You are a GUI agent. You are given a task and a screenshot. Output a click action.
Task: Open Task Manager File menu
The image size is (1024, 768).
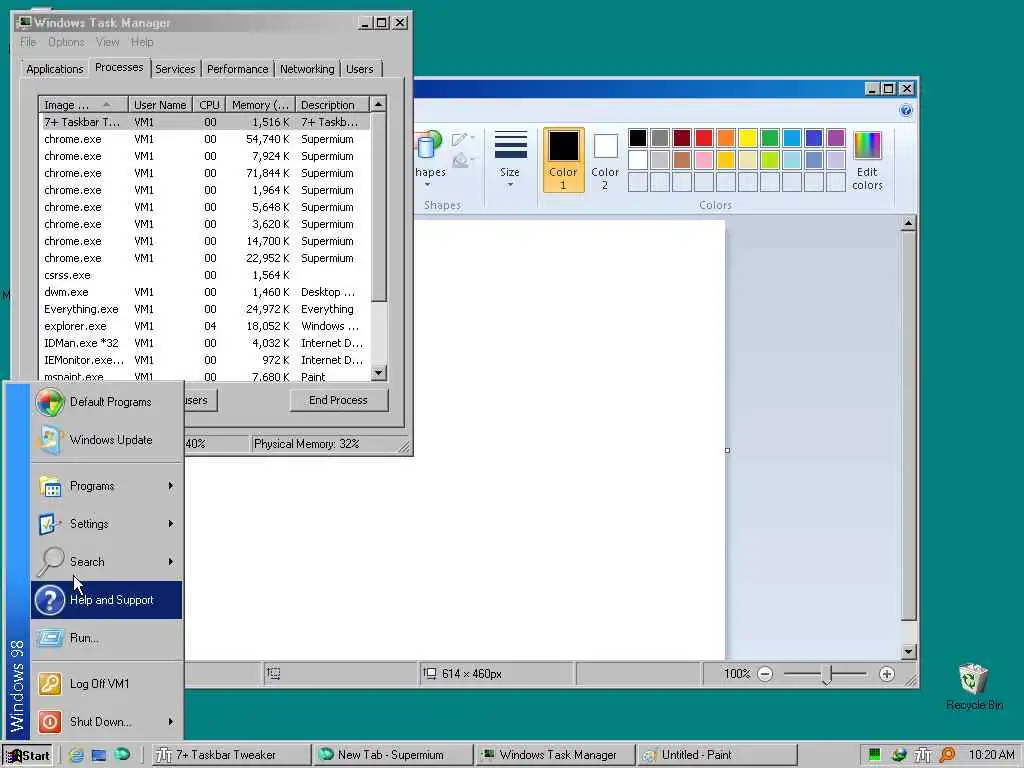point(28,42)
